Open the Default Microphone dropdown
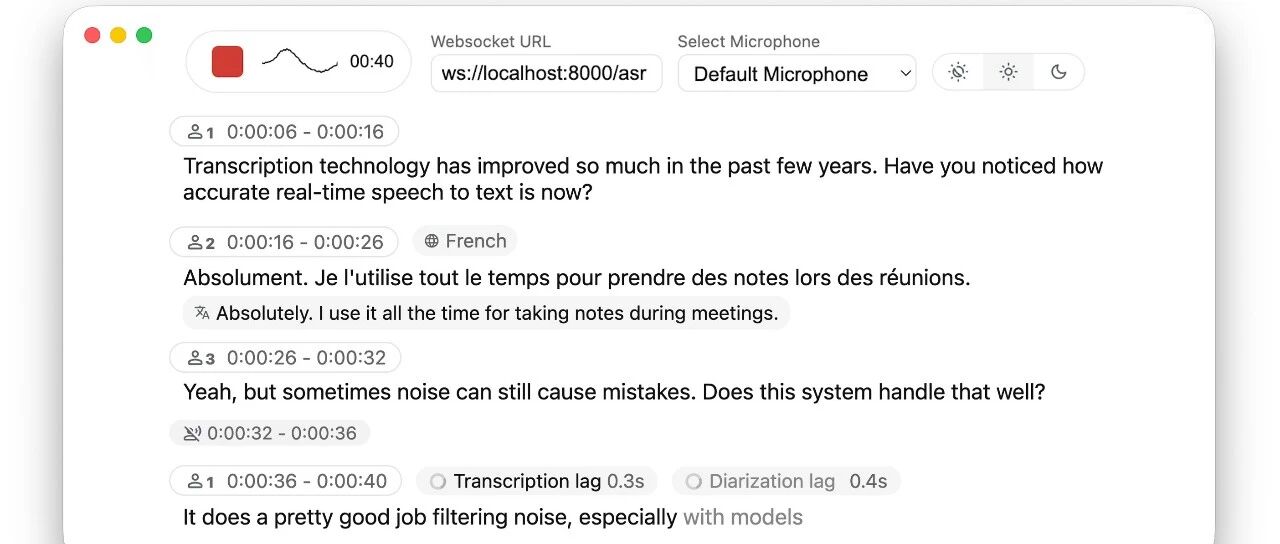Image resolution: width=1280 pixels, height=544 pixels. click(x=797, y=74)
